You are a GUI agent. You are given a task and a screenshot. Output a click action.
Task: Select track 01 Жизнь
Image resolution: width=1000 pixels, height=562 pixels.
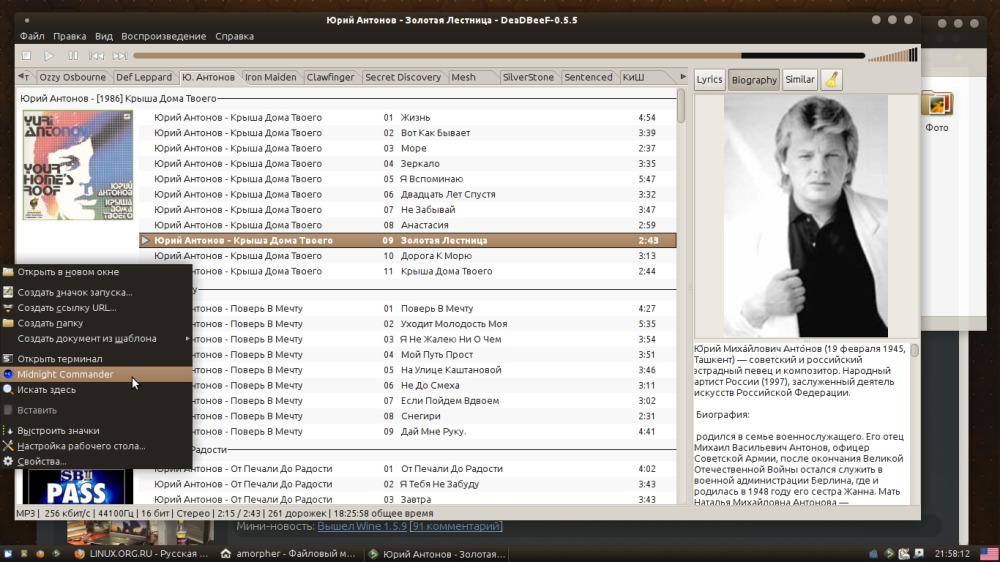pos(407,117)
